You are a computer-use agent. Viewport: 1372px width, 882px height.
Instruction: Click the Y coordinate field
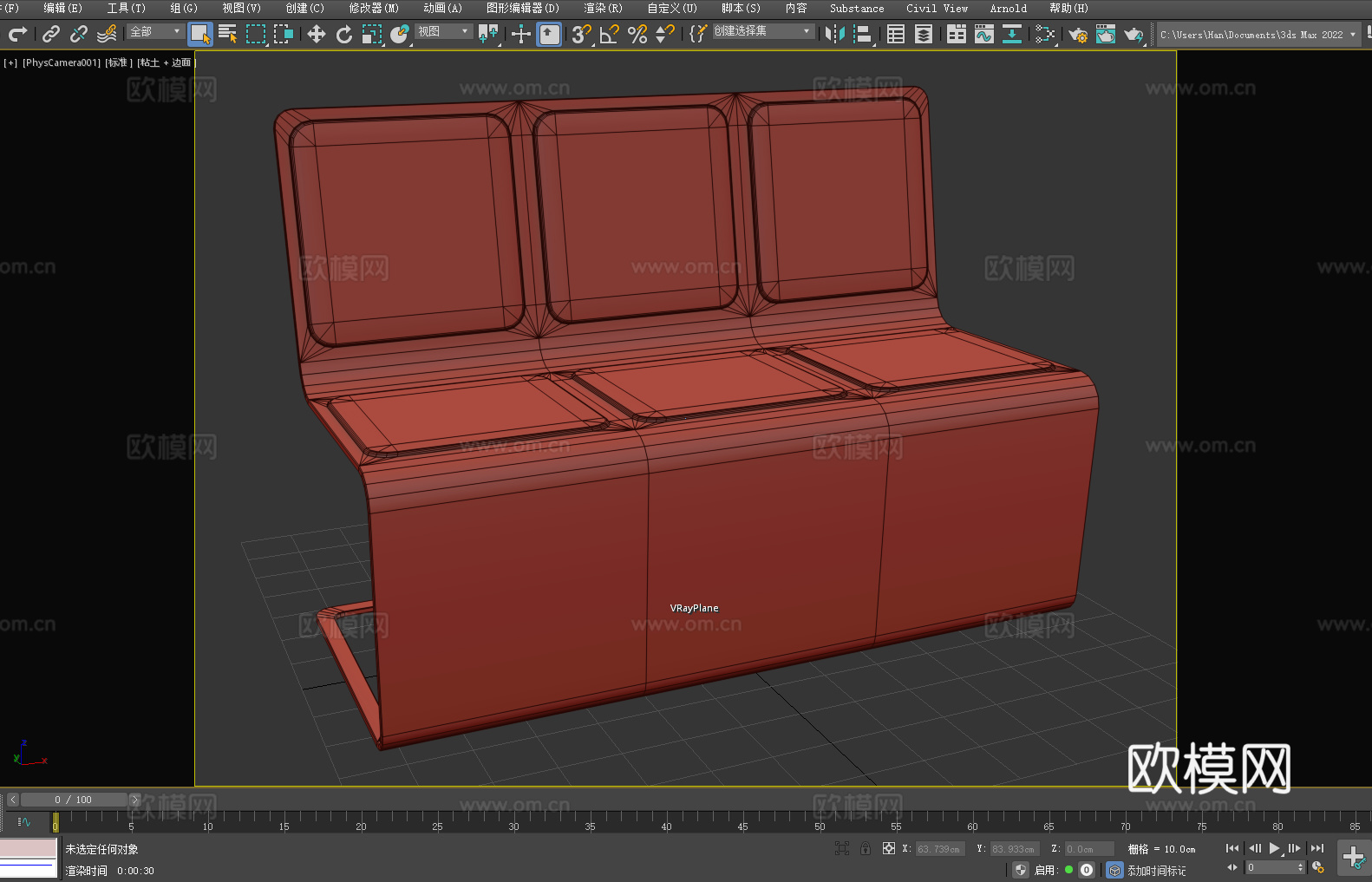coord(1014,849)
